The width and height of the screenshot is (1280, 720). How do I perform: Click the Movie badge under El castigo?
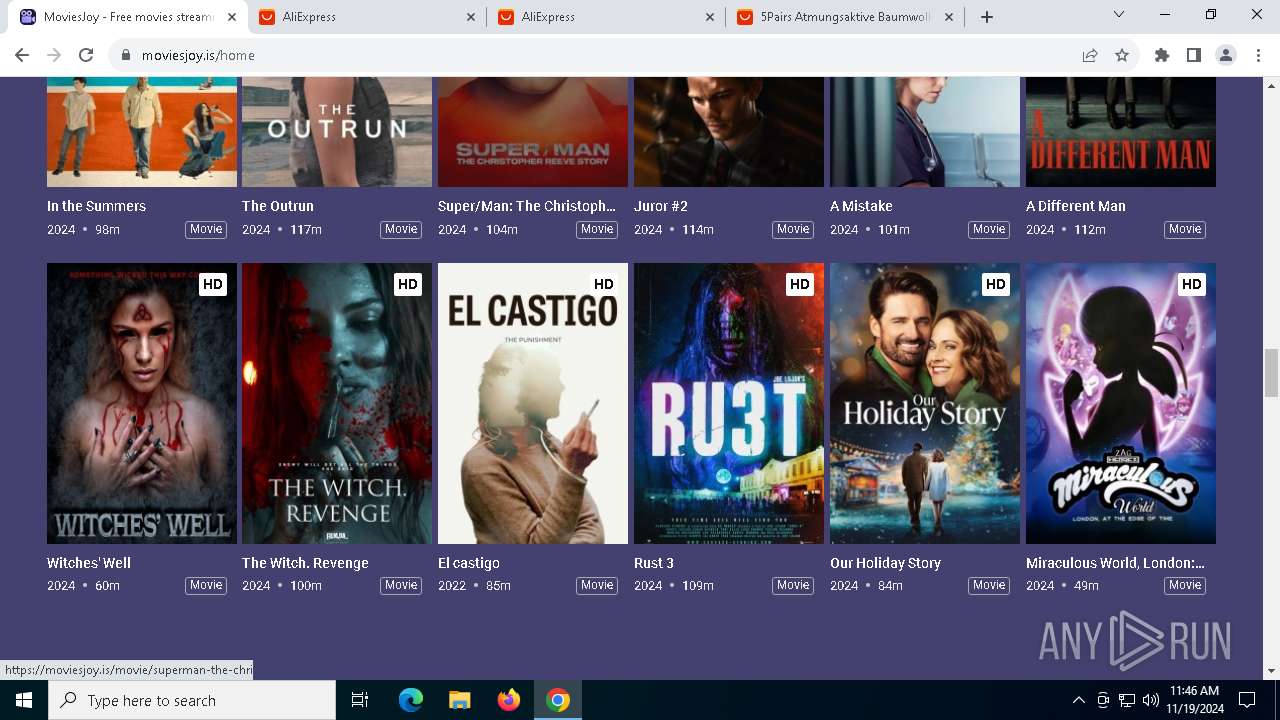click(x=597, y=585)
